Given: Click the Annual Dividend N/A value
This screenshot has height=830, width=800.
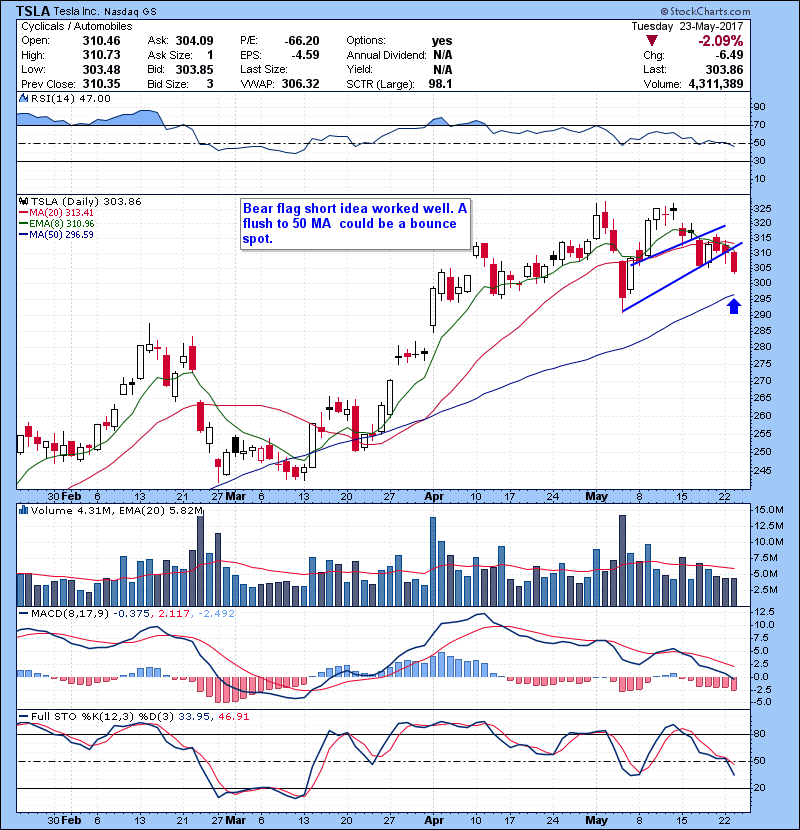Looking at the screenshot, I should (x=443, y=55).
